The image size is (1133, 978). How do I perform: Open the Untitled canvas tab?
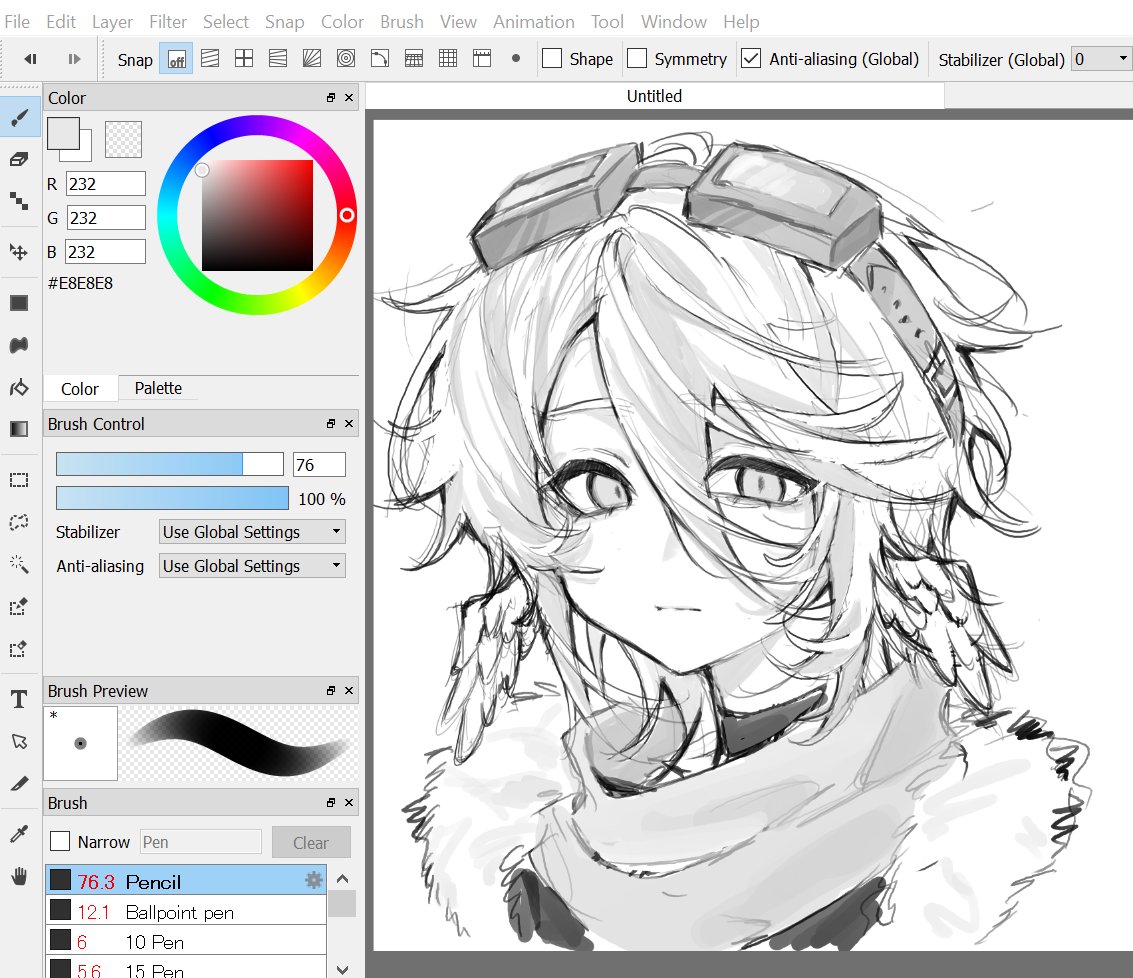point(655,96)
